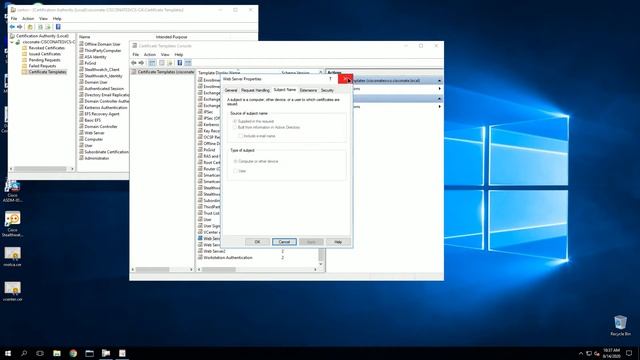Screen dimensions: 640x360
Task: Click Show/Hide console tree icon in Templates Console
Action: click(x=152, y=63)
